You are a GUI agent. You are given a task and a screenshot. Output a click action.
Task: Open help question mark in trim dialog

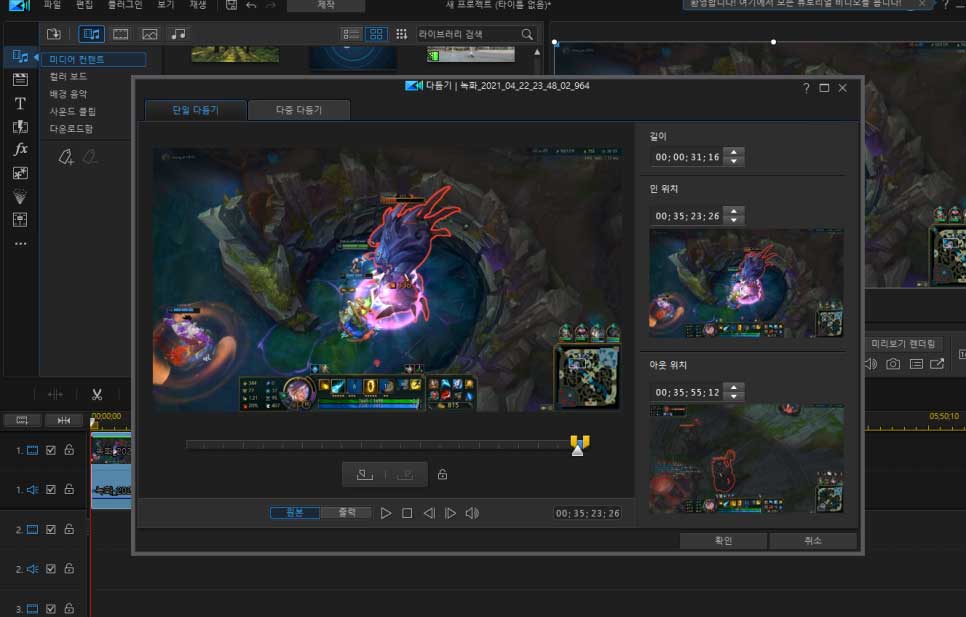(x=806, y=88)
